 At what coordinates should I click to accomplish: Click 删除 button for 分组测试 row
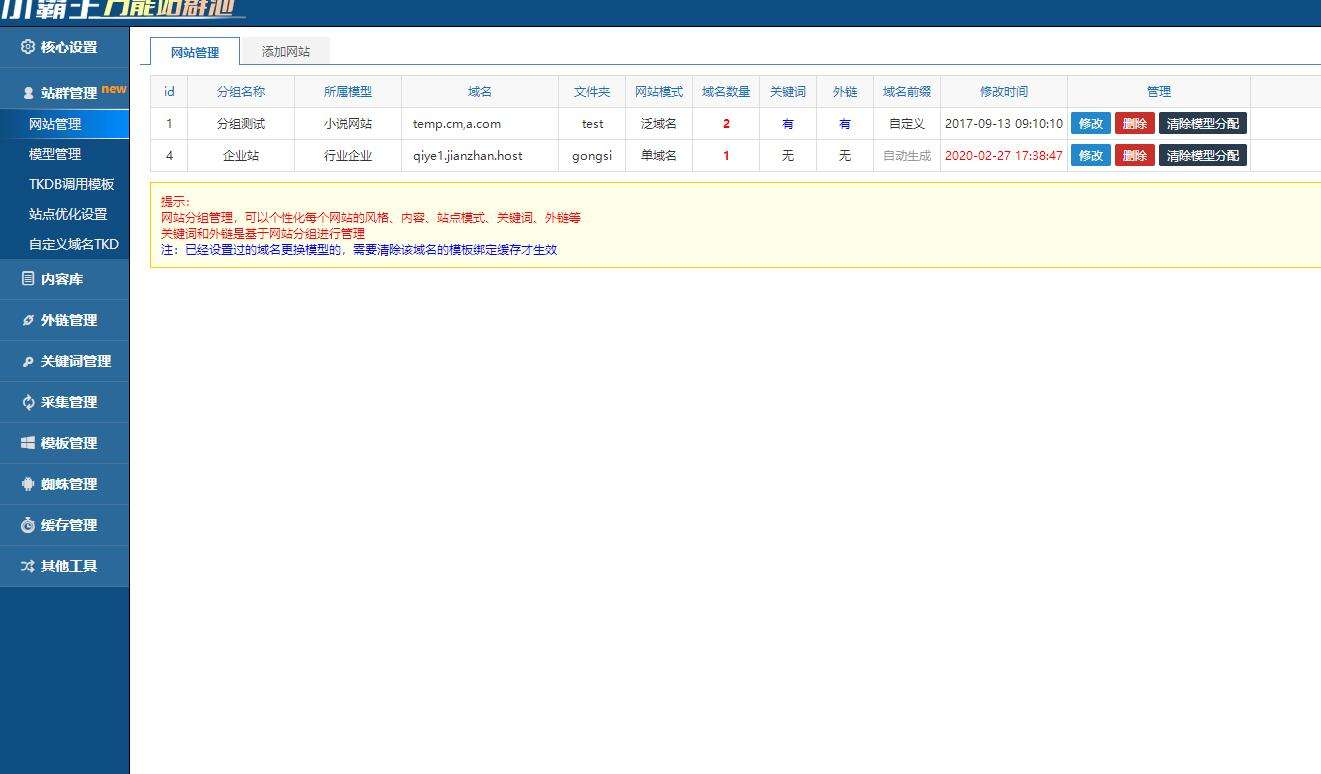tap(1135, 124)
